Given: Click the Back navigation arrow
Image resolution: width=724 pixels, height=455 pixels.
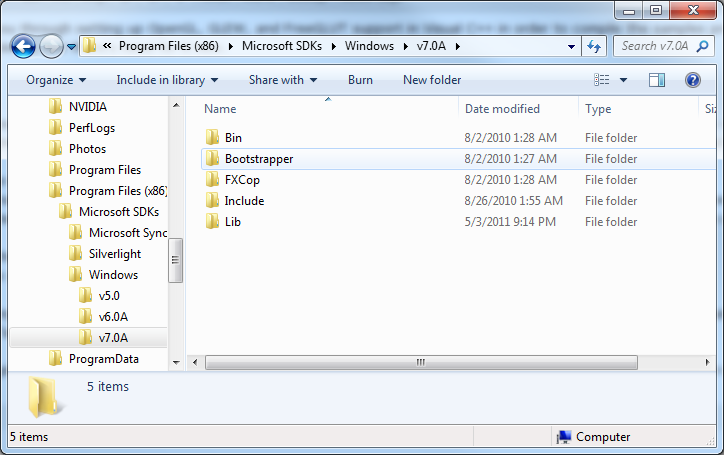Looking at the screenshot, I should [x=23, y=47].
